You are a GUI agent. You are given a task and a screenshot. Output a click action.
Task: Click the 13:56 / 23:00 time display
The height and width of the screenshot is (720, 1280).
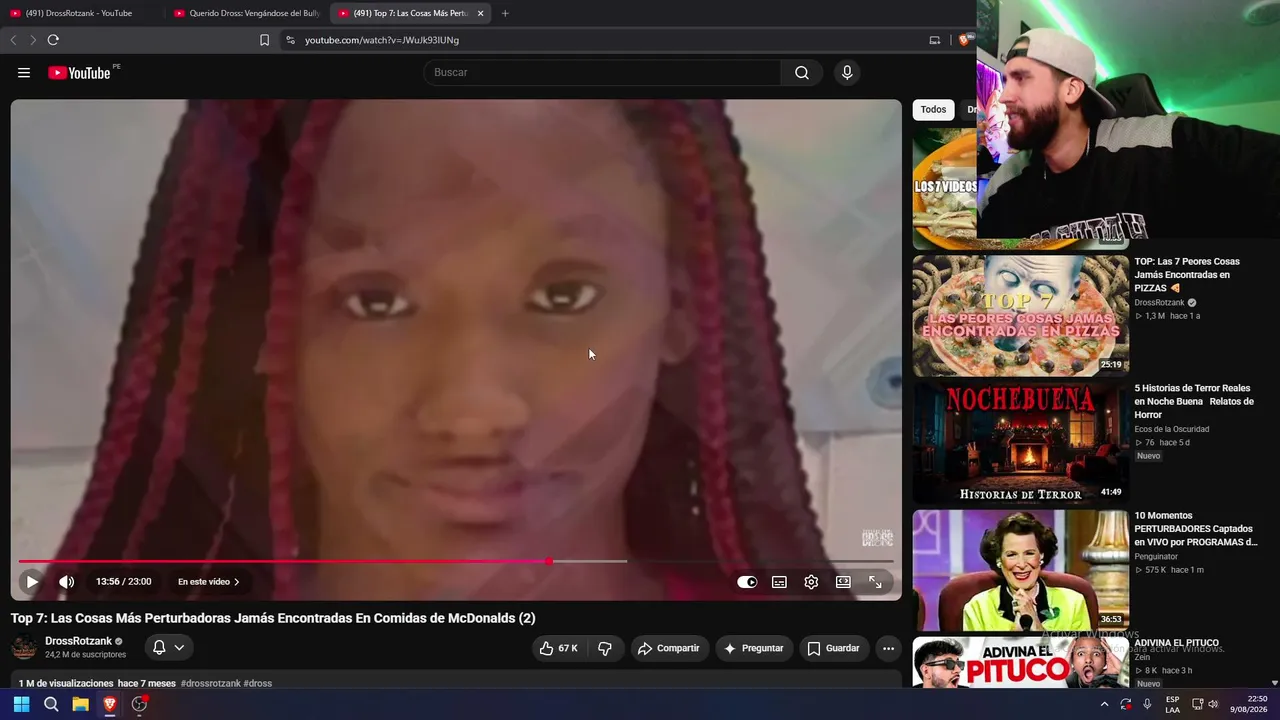[x=124, y=582]
